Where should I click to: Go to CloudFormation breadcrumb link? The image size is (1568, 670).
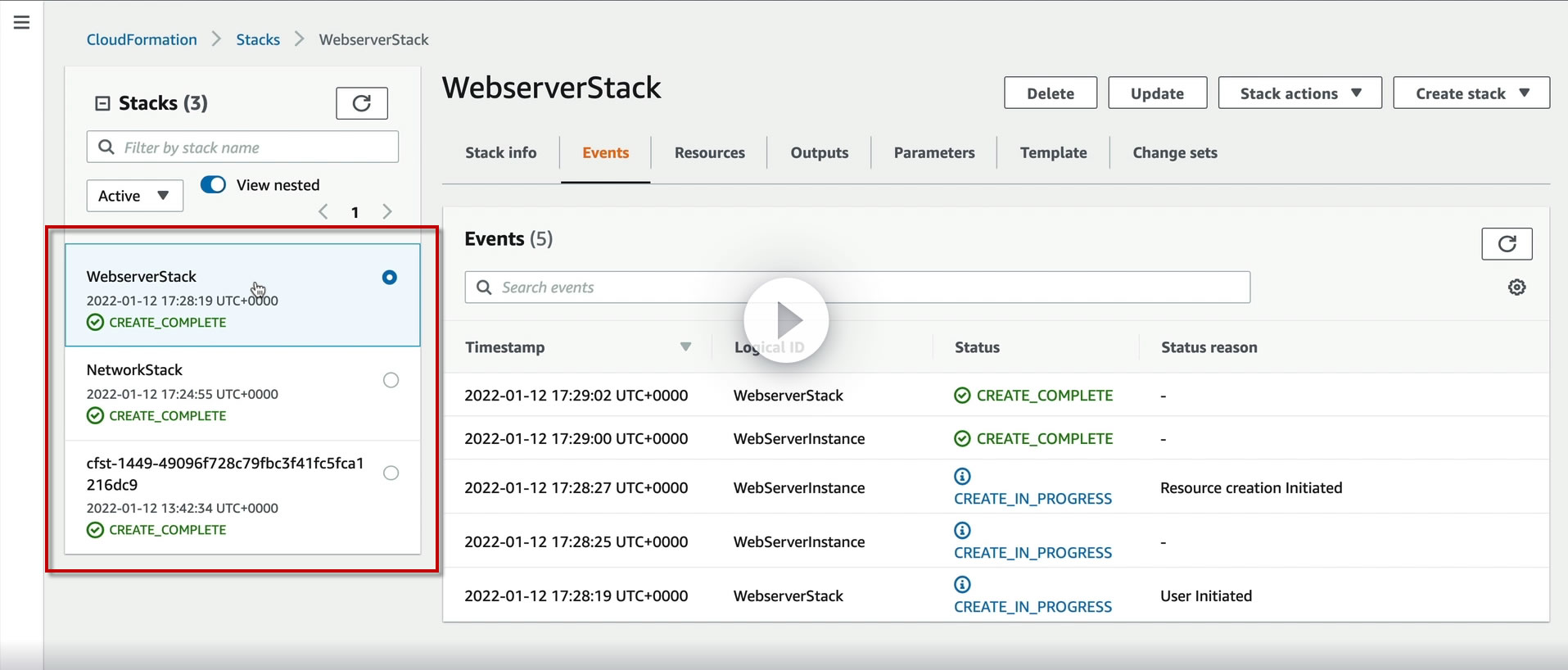point(142,39)
